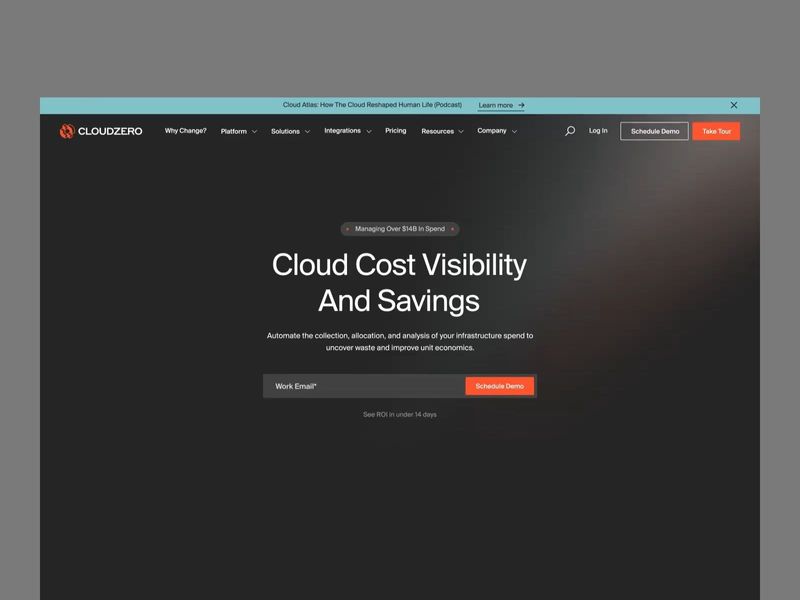Expand the Company menu chevron
This screenshot has height=600, width=800.
pos(514,132)
